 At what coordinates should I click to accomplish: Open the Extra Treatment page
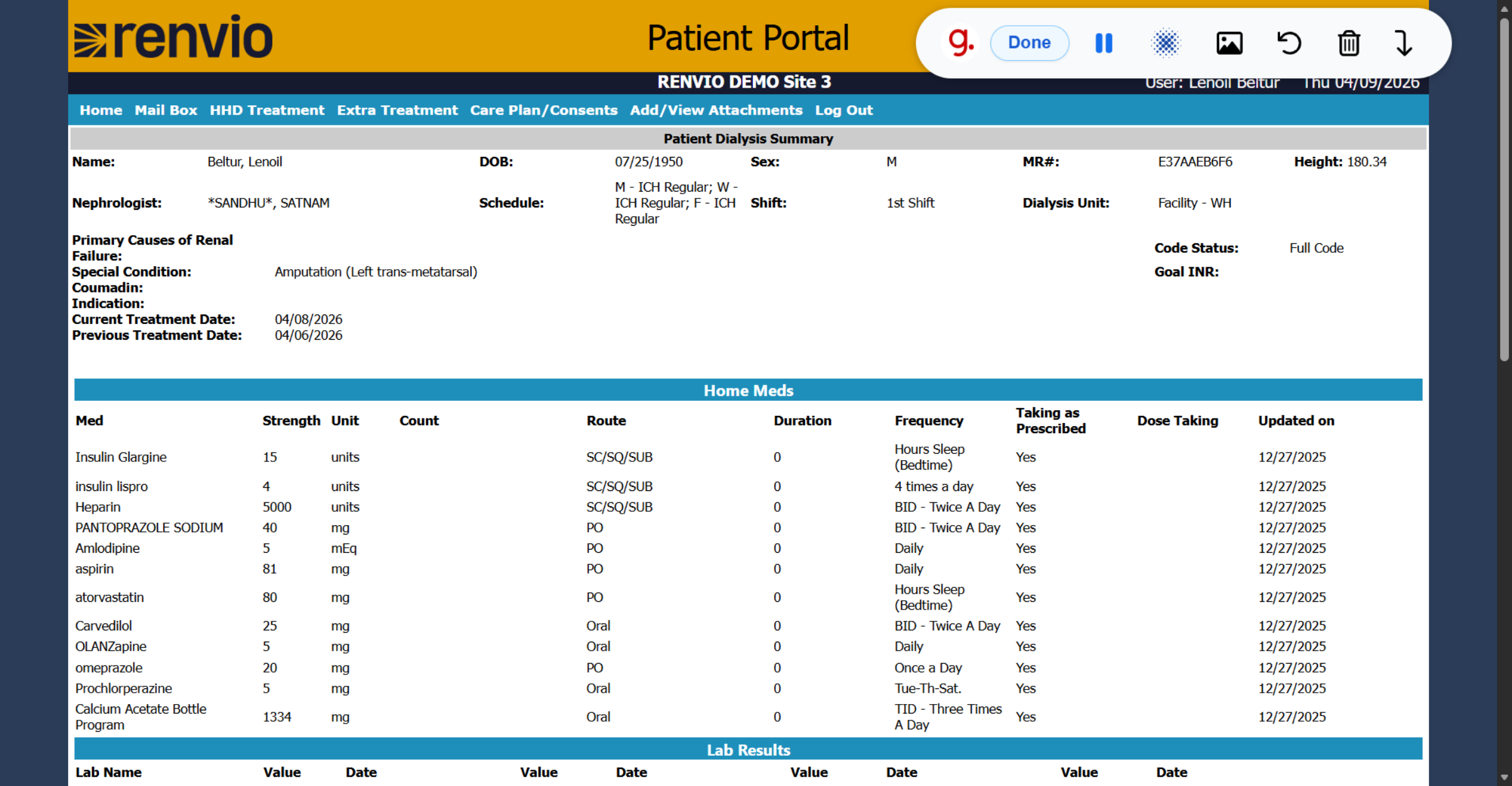(x=398, y=110)
